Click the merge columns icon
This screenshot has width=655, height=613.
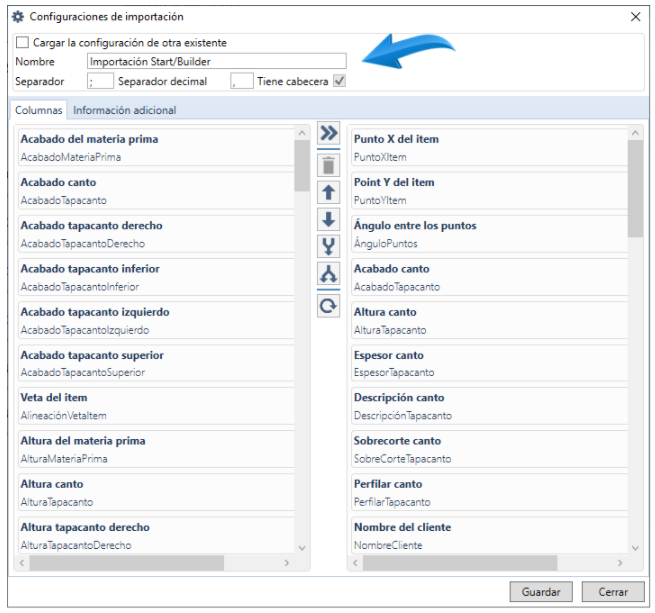tap(328, 247)
